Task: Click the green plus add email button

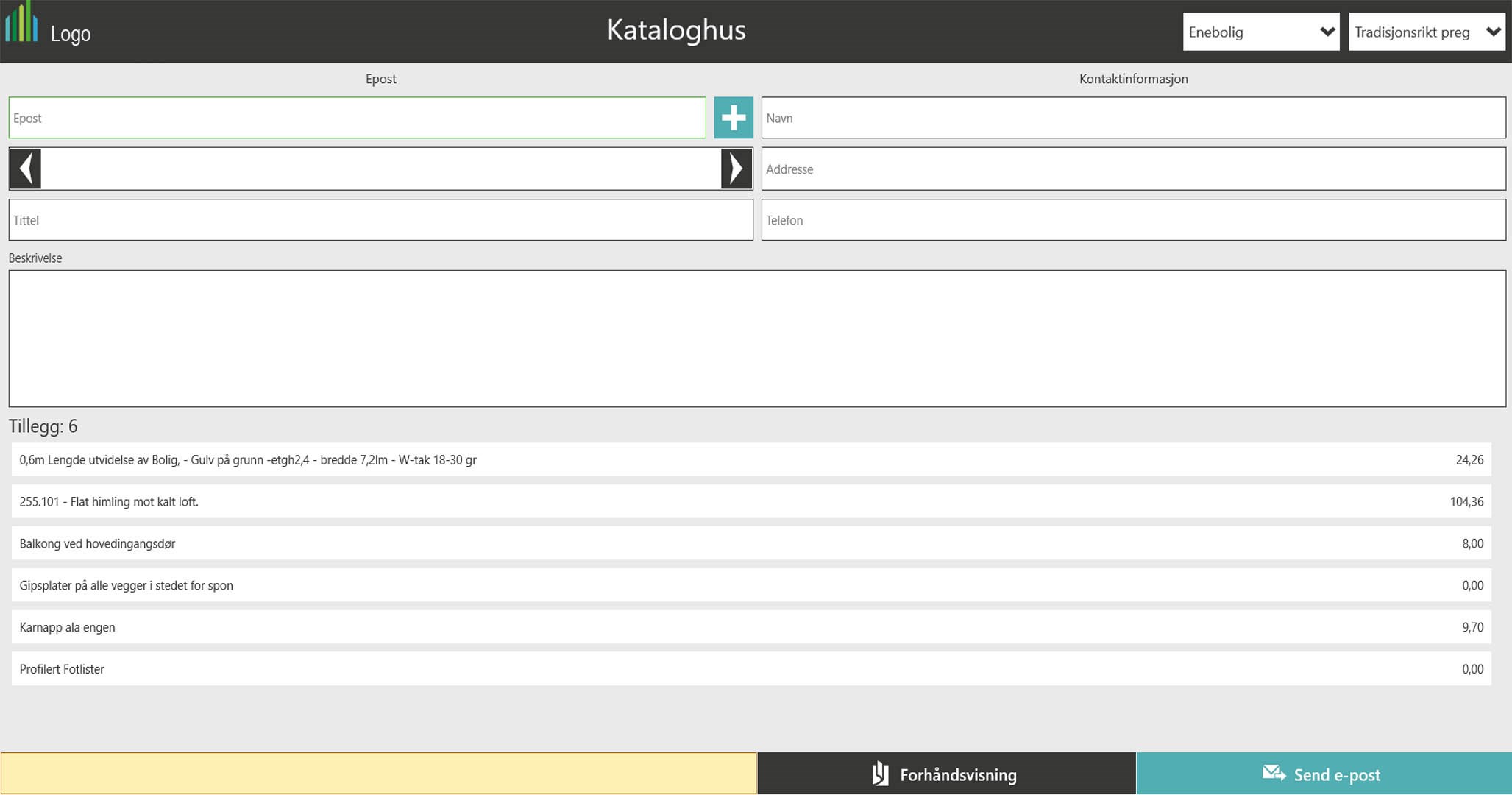Action: tap(733, 118)
